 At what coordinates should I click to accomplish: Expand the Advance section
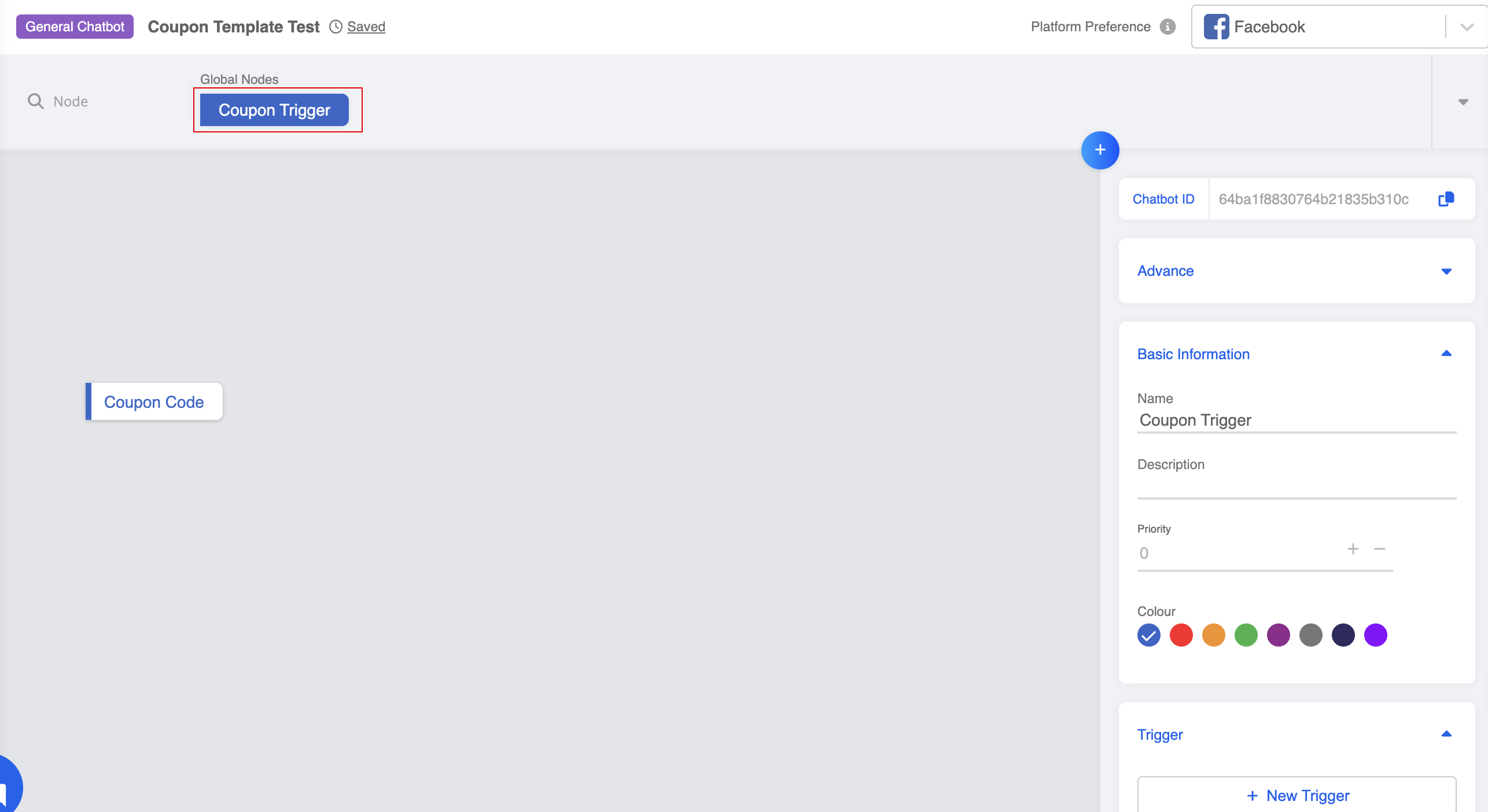(x=1446, y=271)
